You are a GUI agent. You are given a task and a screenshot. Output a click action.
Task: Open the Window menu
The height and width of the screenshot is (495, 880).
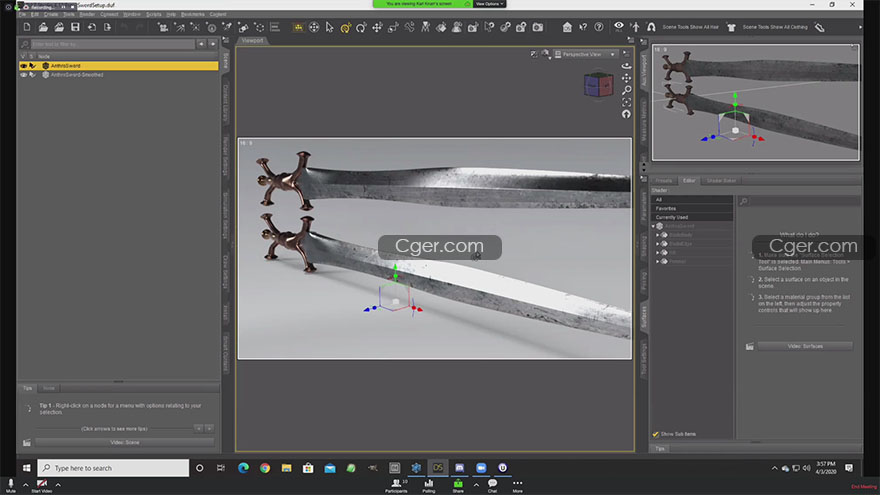tap(132, 15)
